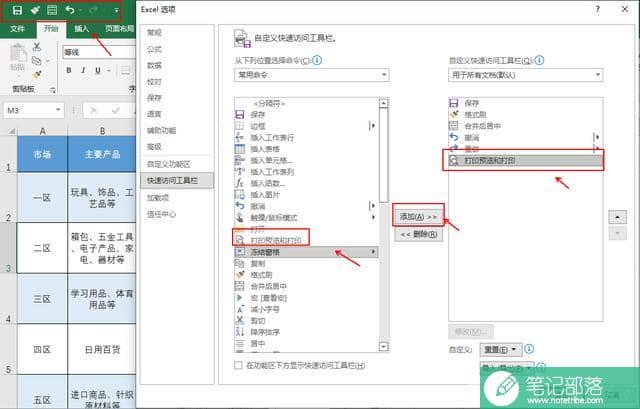Select 冻结窗格 in the command list
640x409 pixels.
[x=306, y=252]
